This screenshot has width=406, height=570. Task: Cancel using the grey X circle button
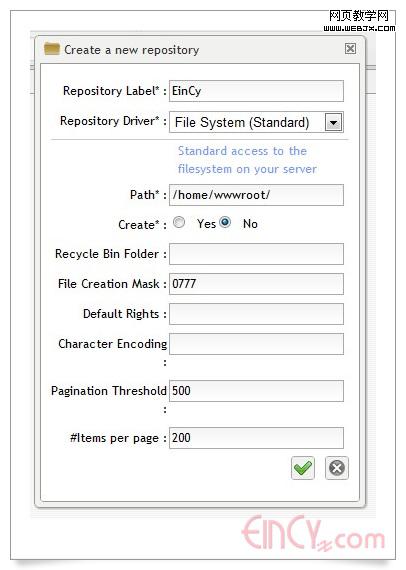[337, 468]
